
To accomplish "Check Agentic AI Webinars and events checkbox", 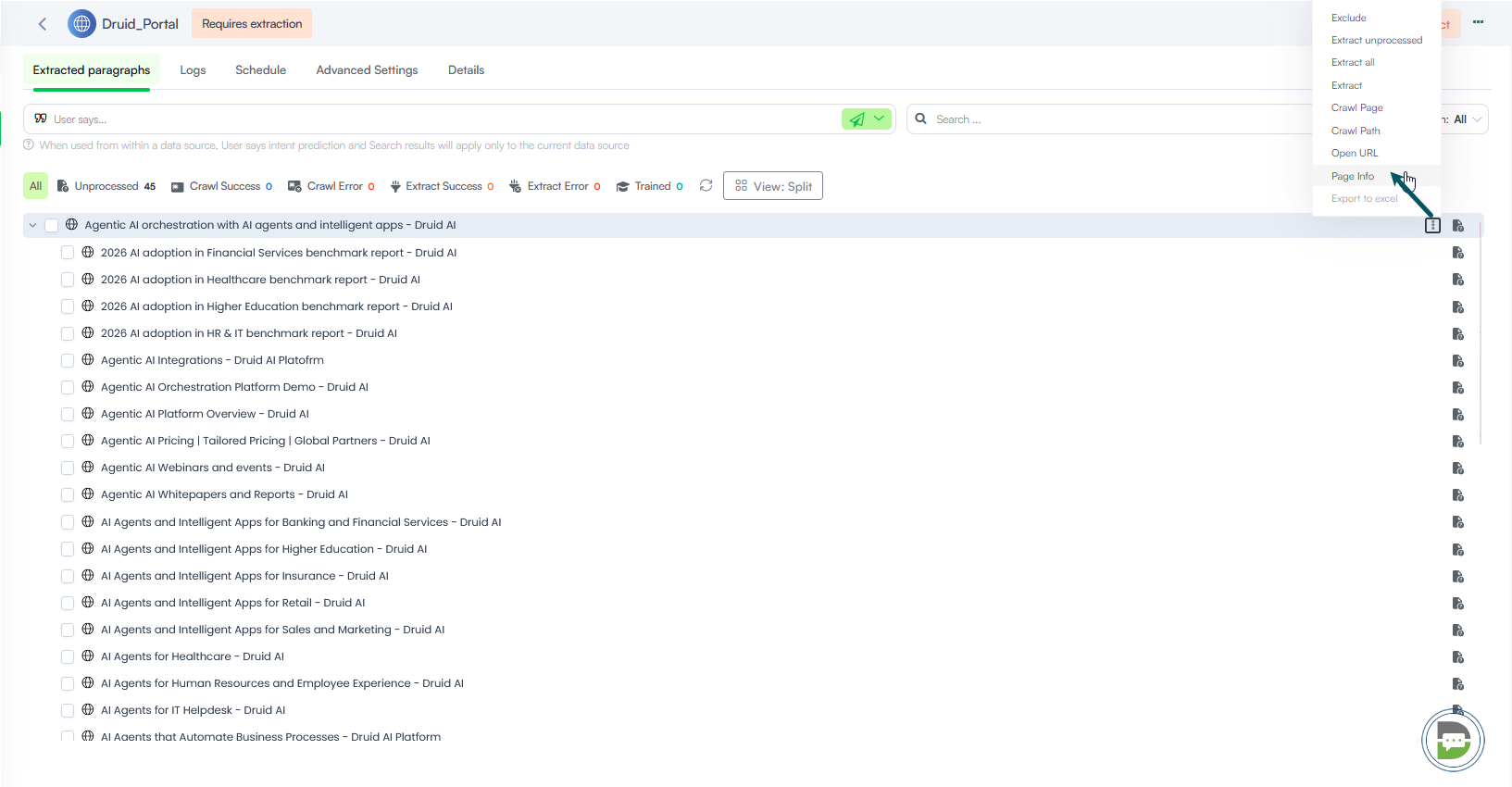I will pyautogui.click(x=68, y=468).
